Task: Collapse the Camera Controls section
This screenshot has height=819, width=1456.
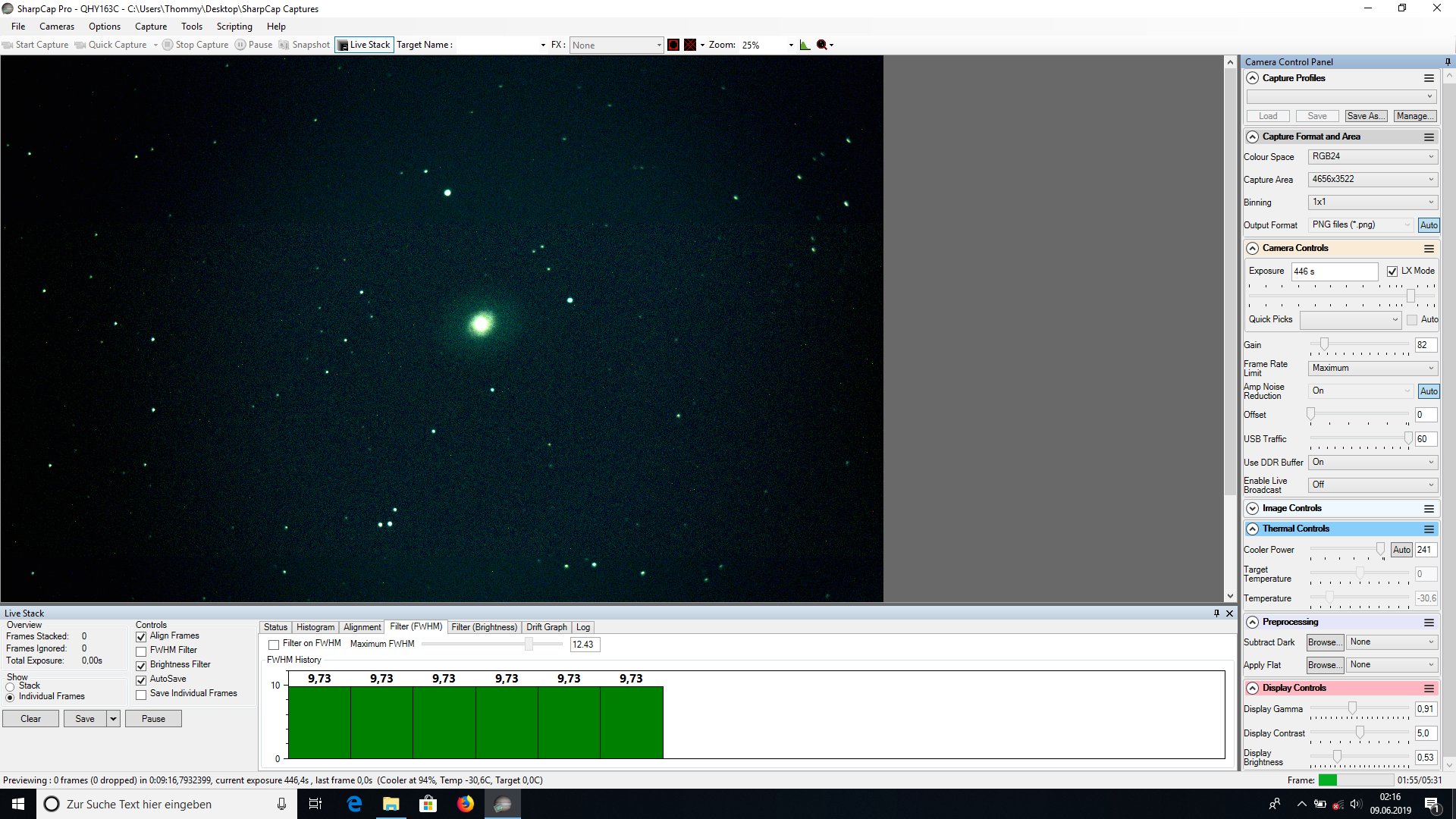Action: point(1253,249)
